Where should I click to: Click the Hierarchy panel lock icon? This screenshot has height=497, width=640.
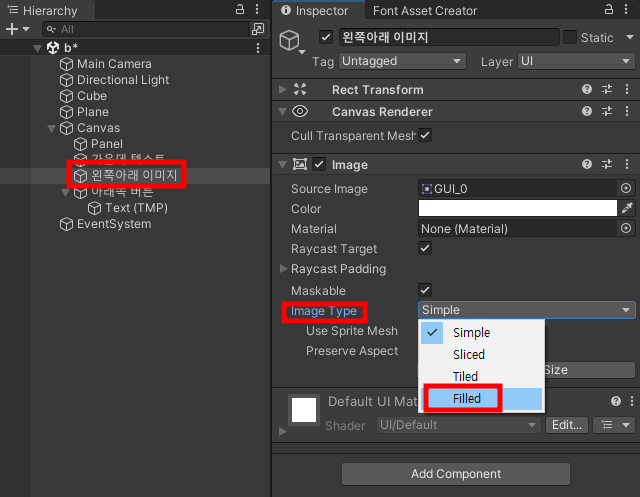click(x=240, y=9)
